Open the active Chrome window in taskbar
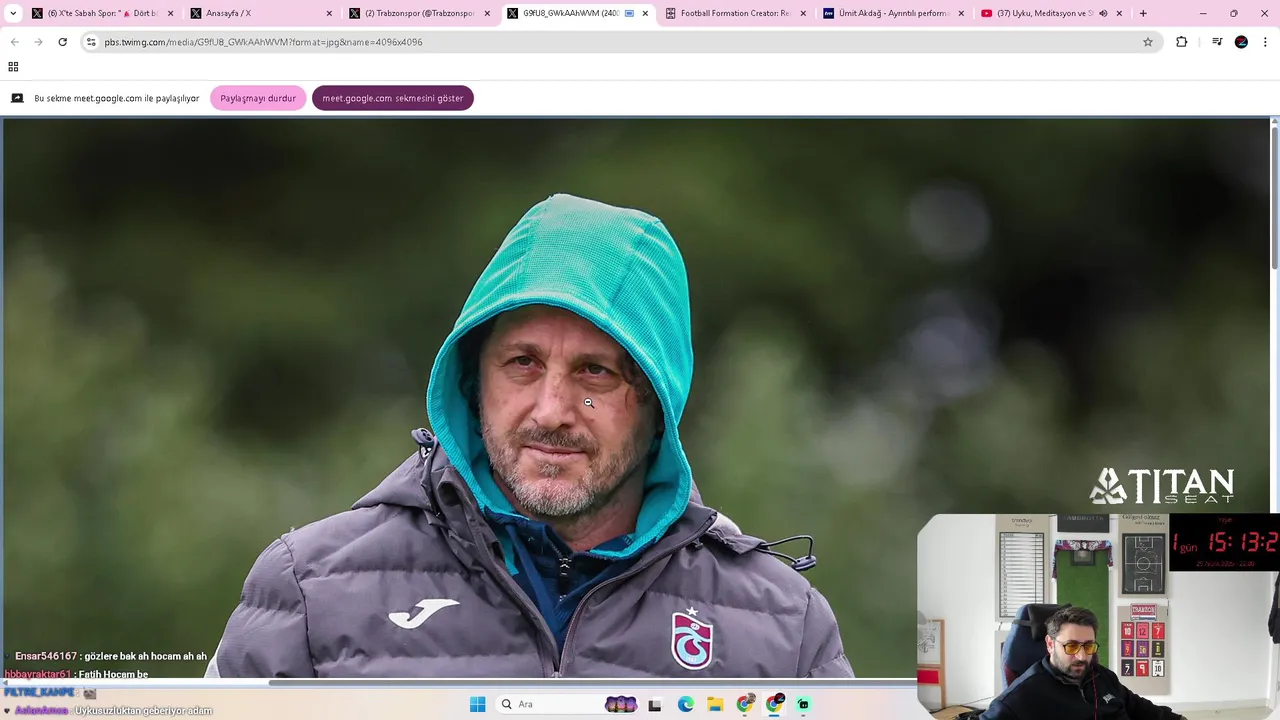The image size is (1280, 720). pos(775,704)
